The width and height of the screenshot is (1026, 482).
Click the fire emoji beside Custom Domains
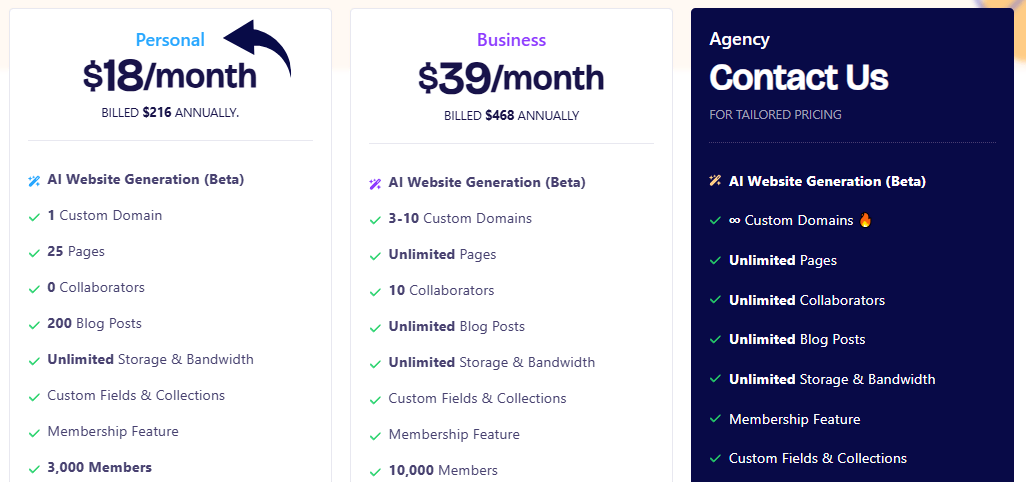point(866,220)
